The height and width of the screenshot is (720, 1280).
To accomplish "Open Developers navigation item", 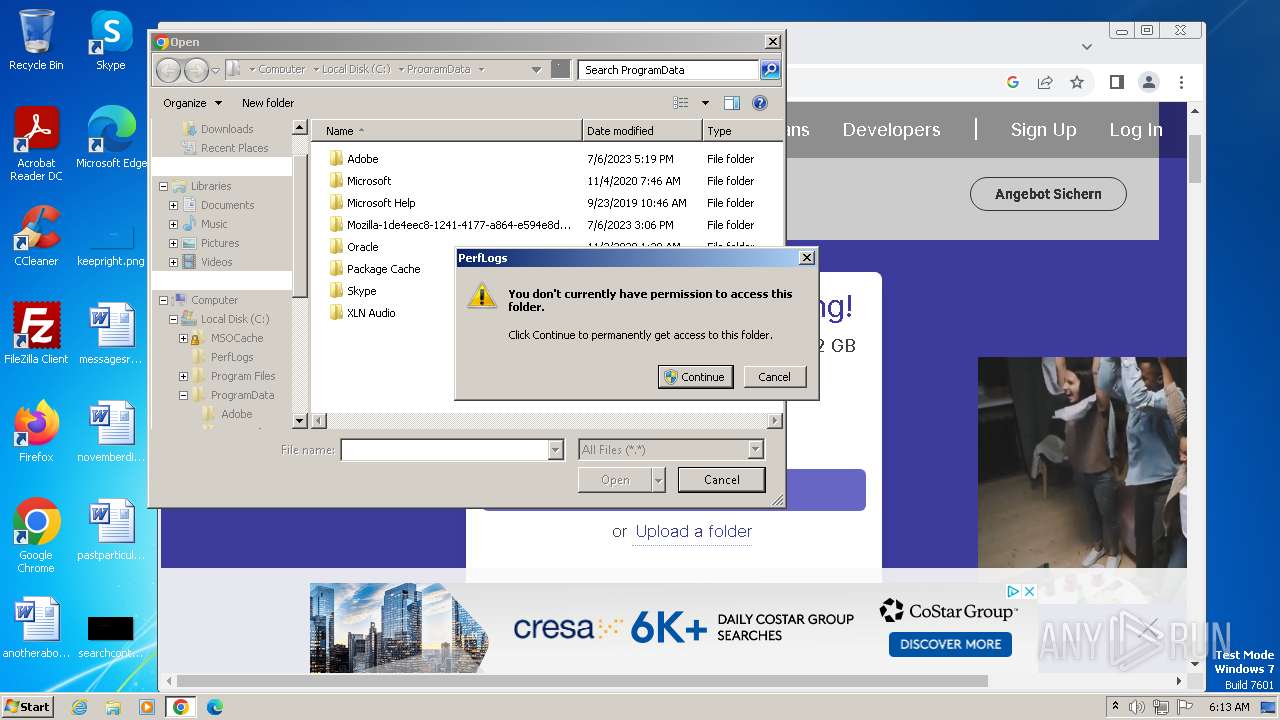I will click(x=891, y=130).
